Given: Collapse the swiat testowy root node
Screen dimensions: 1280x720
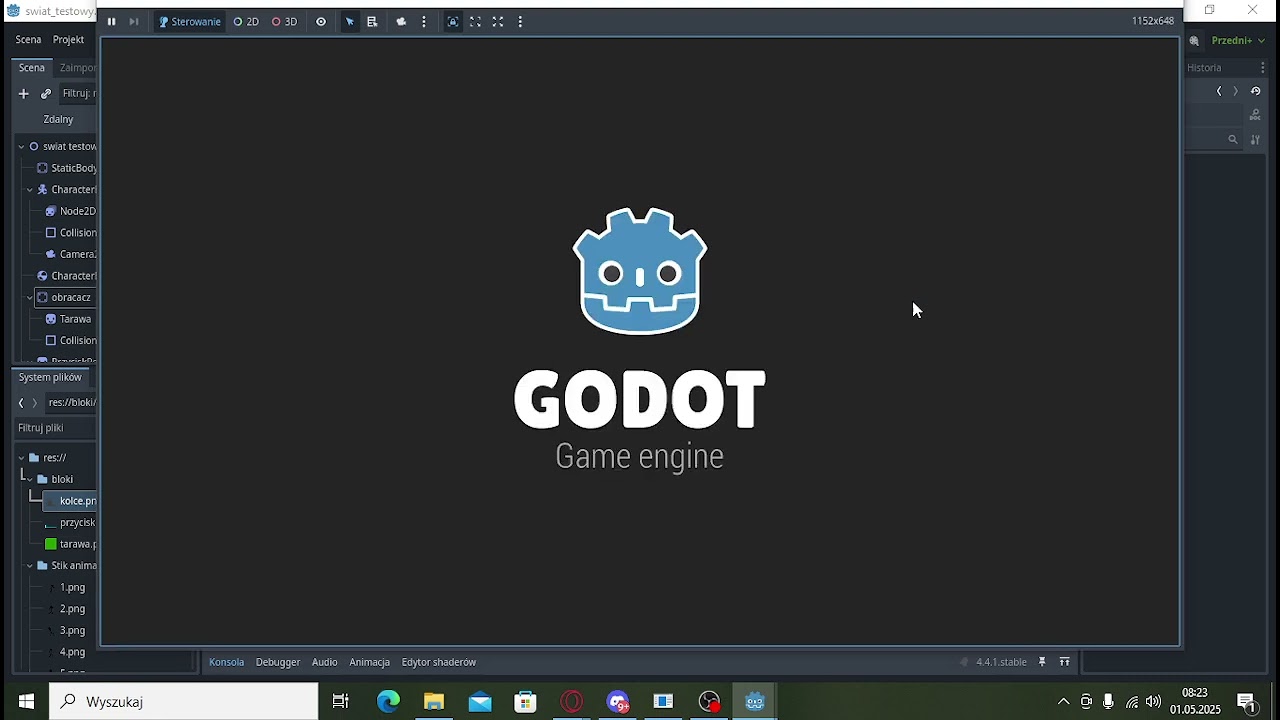Looking at the screenshot, I should coord(21,146).
